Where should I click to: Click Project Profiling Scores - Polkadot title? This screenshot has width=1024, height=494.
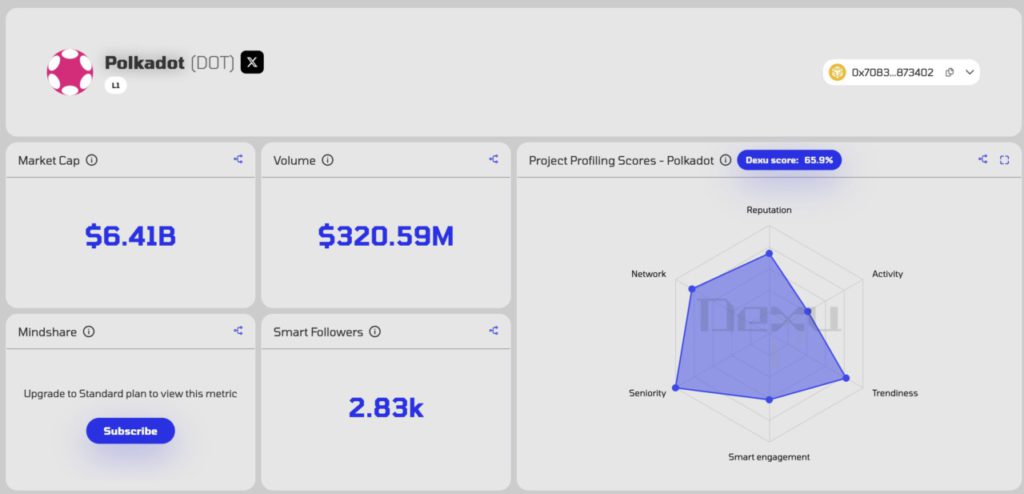point(621,160)
